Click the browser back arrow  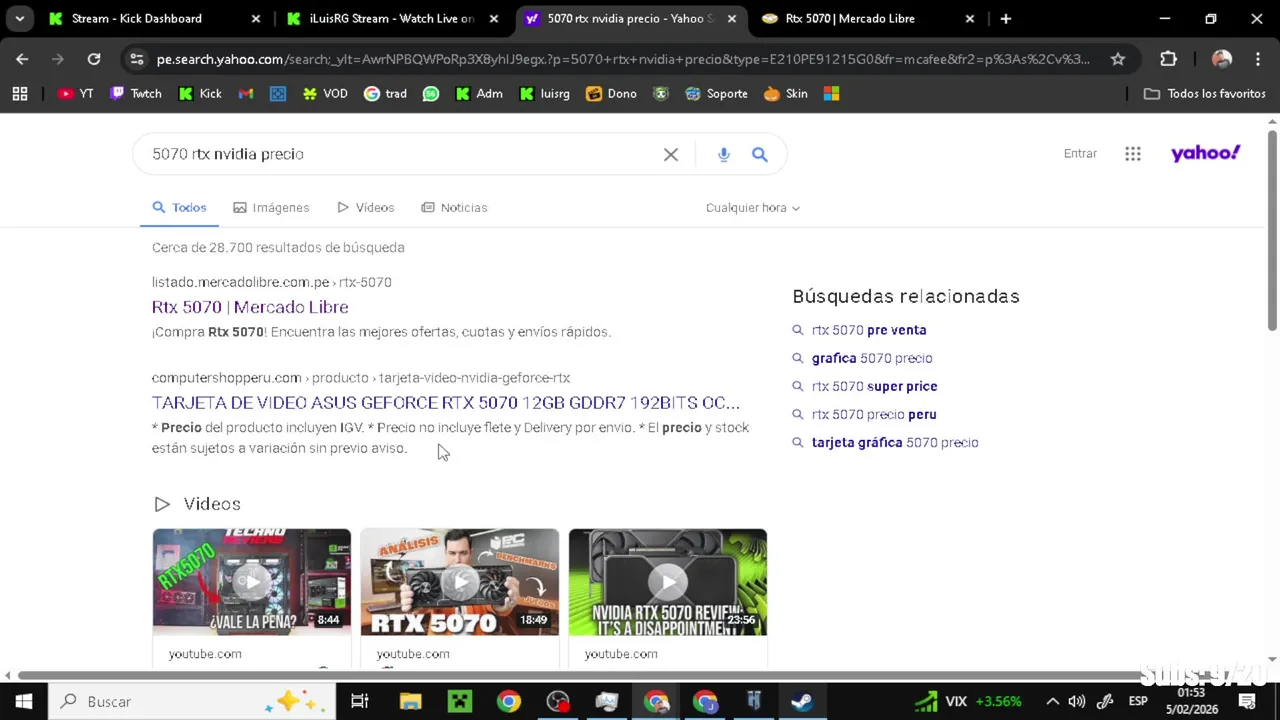22,59
